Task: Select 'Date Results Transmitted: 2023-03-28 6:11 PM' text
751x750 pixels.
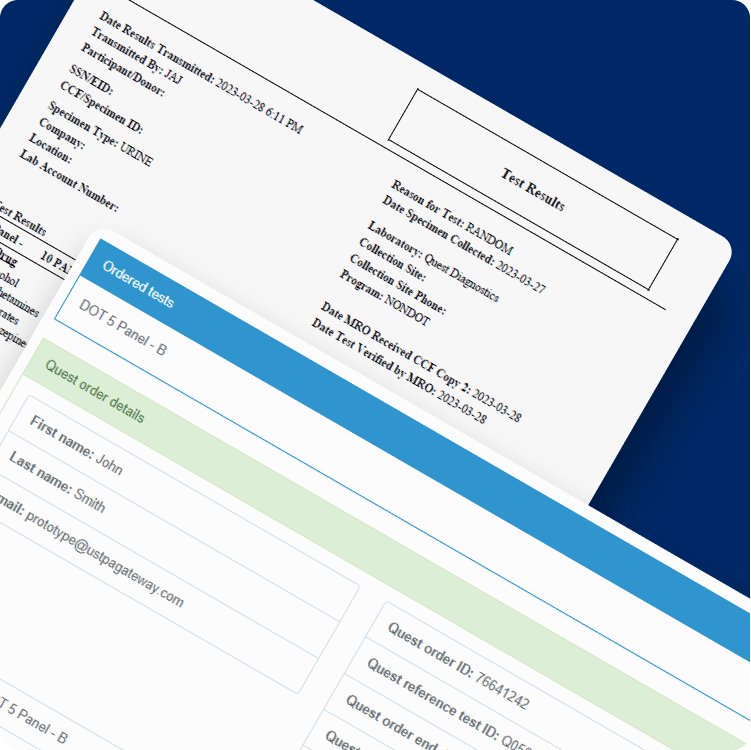Action: (201, 72)
